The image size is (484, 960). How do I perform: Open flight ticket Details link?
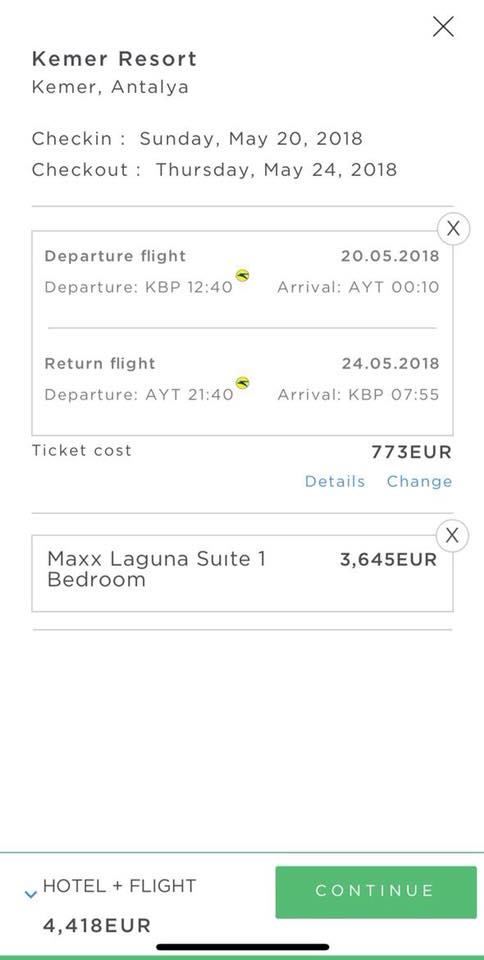click(x=335, y=481)
